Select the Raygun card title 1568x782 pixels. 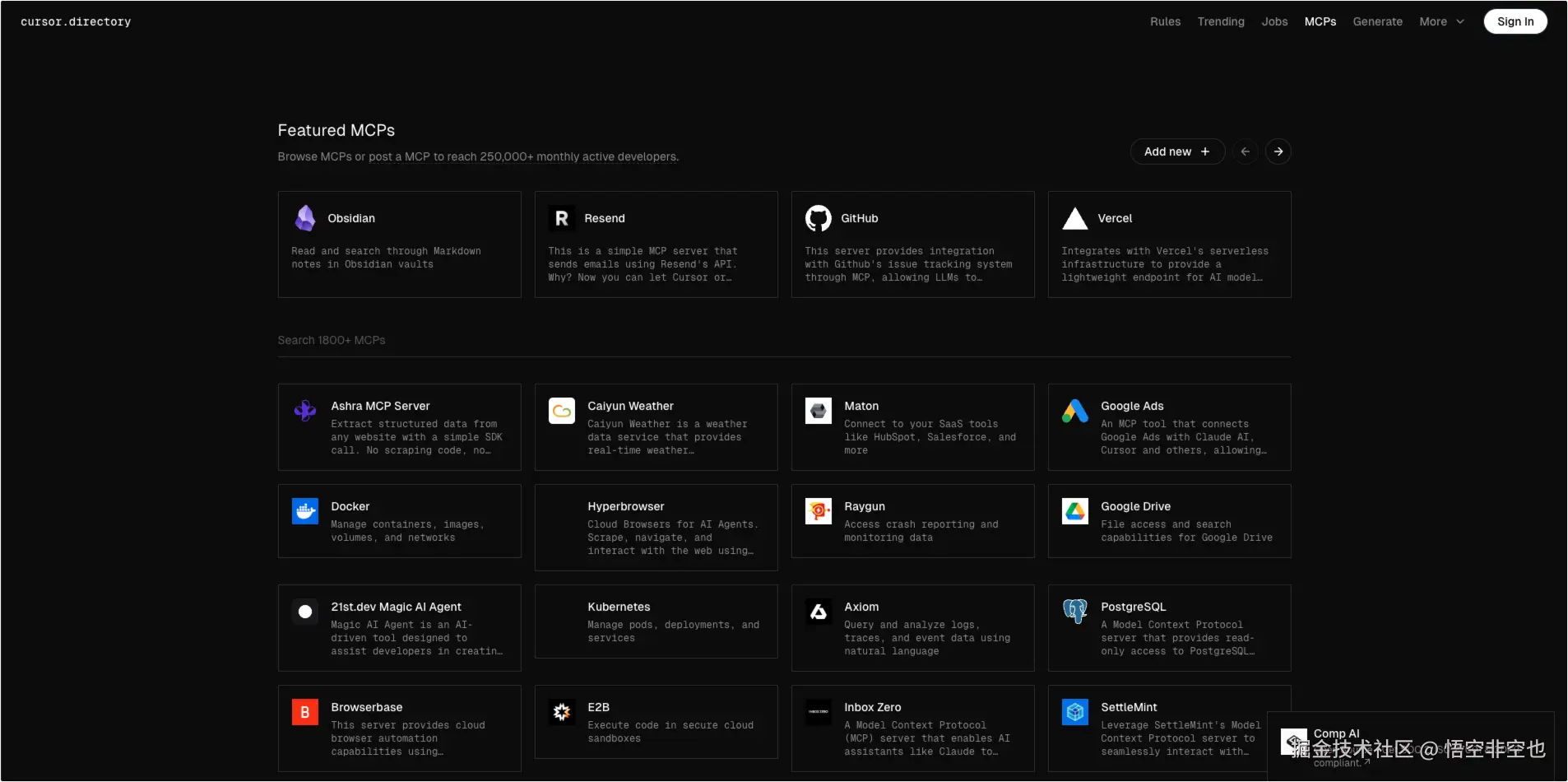(x=865, y=506)
